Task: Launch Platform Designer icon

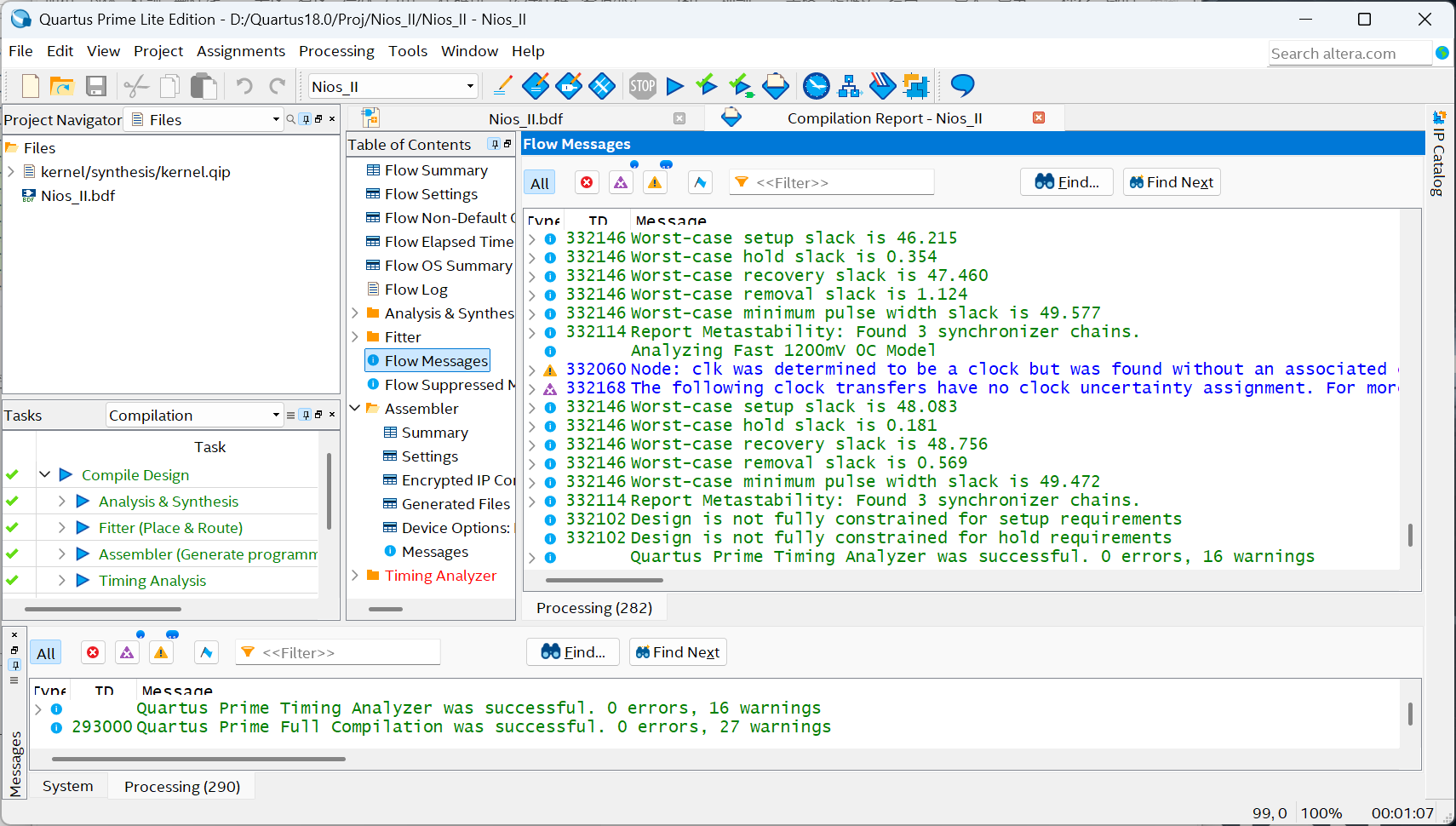Action: tap(916, 85)
